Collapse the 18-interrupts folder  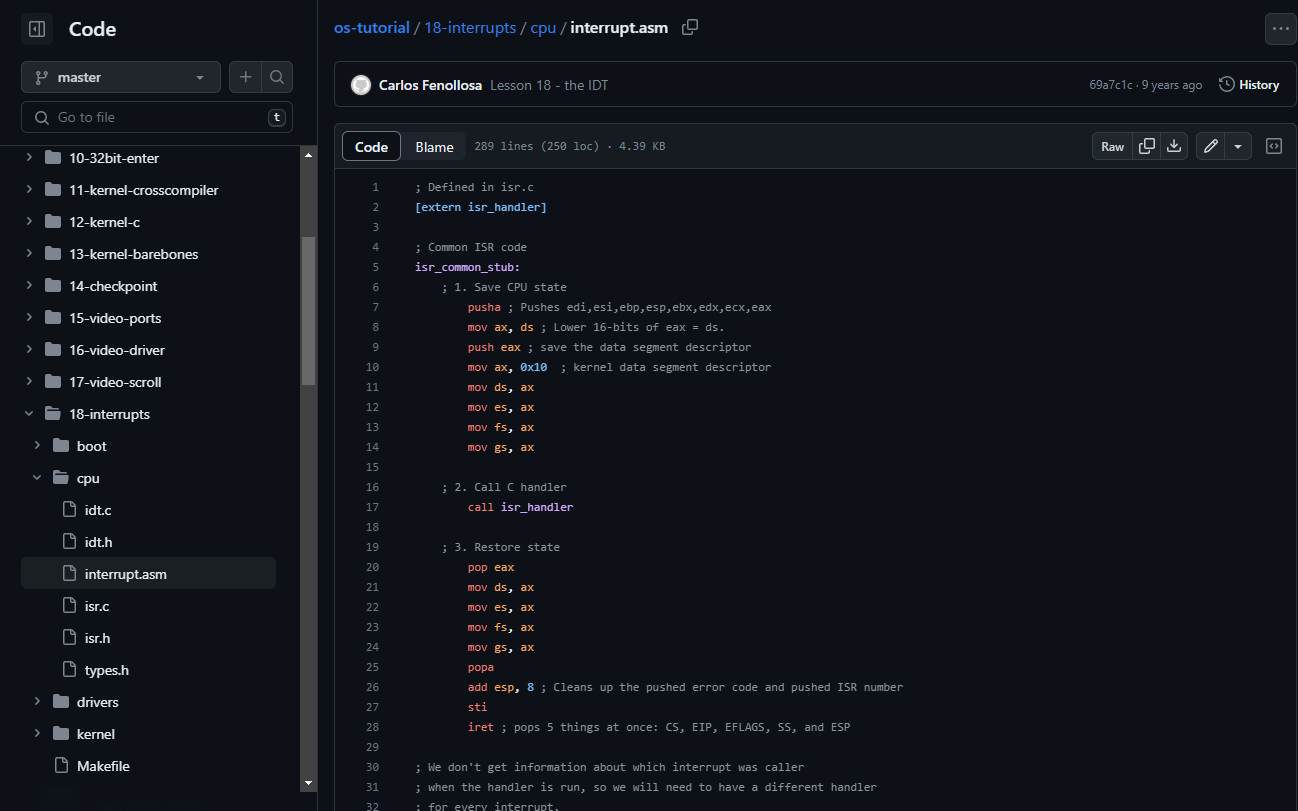coord(29,414)
